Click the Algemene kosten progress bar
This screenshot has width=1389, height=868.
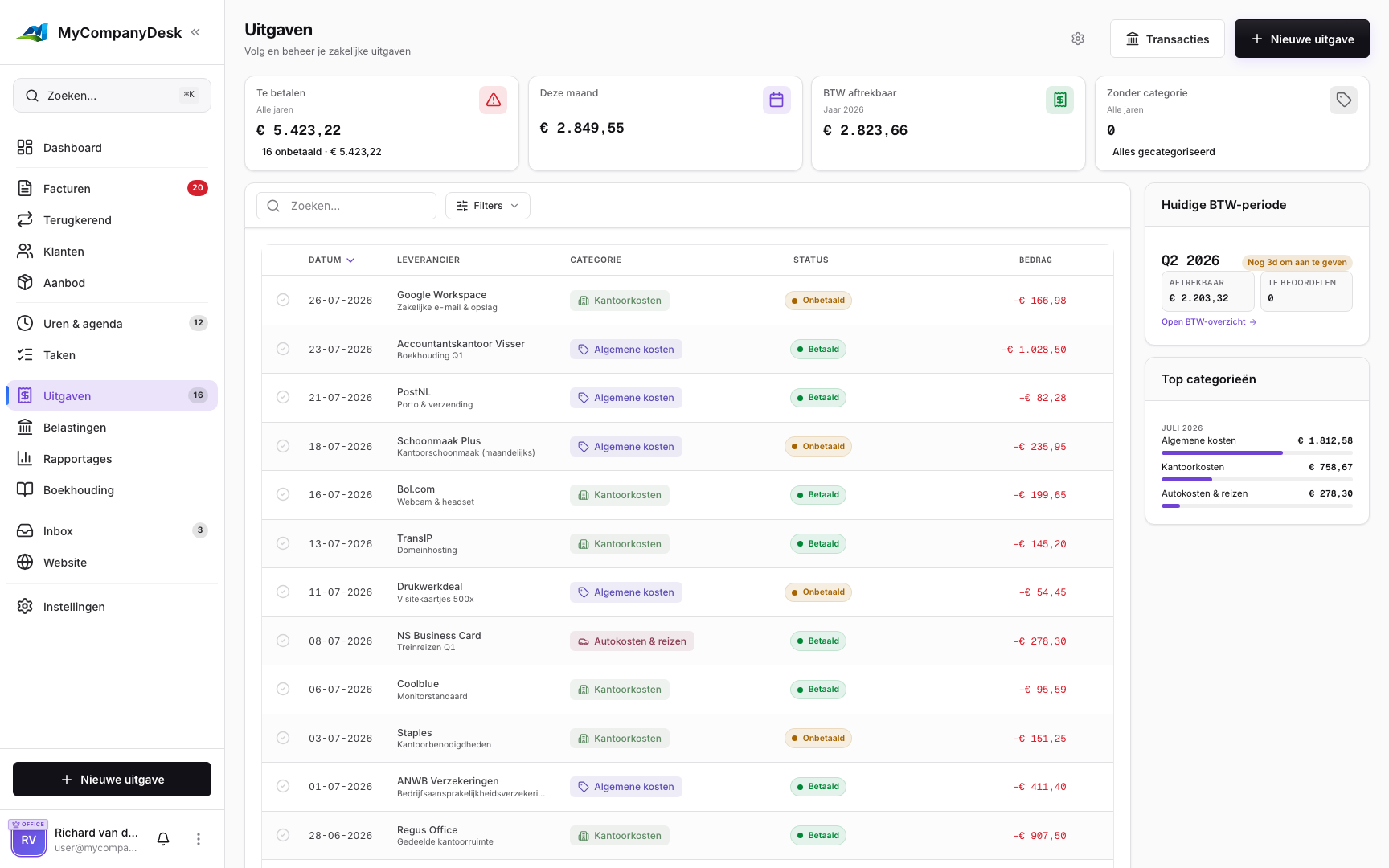point(1257,453)
